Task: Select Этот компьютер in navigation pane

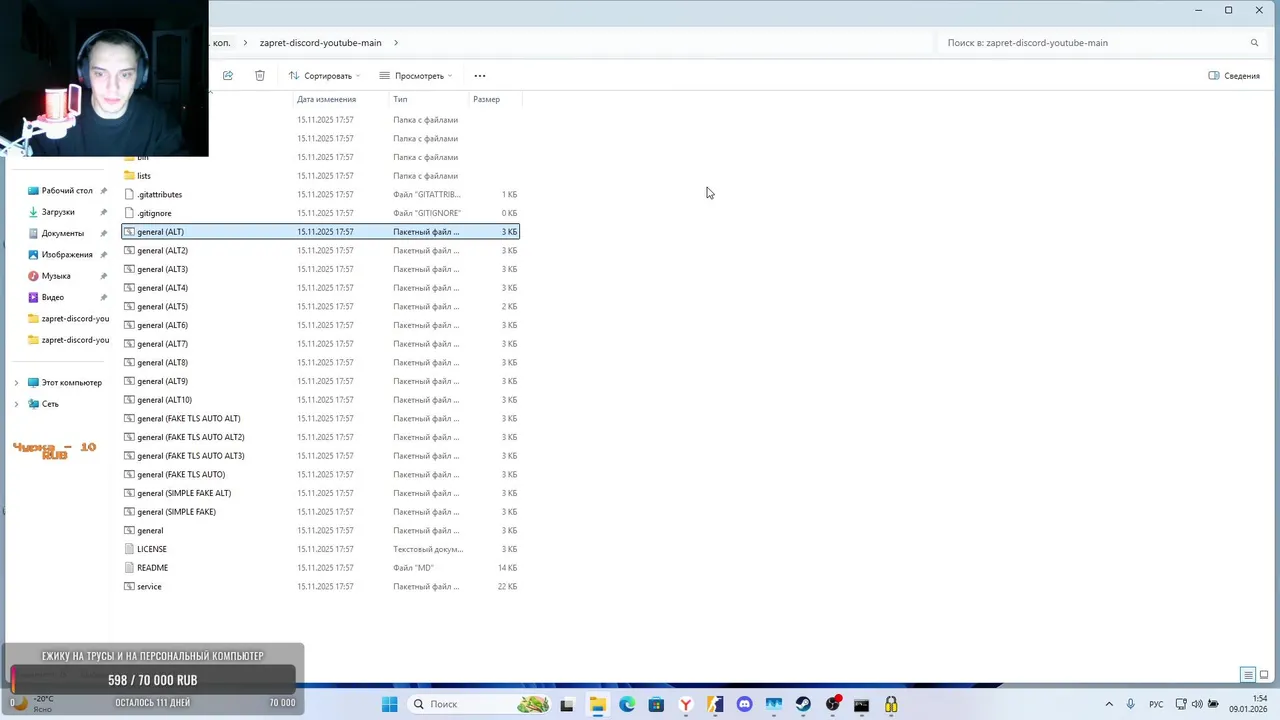Action: (72, 383)
